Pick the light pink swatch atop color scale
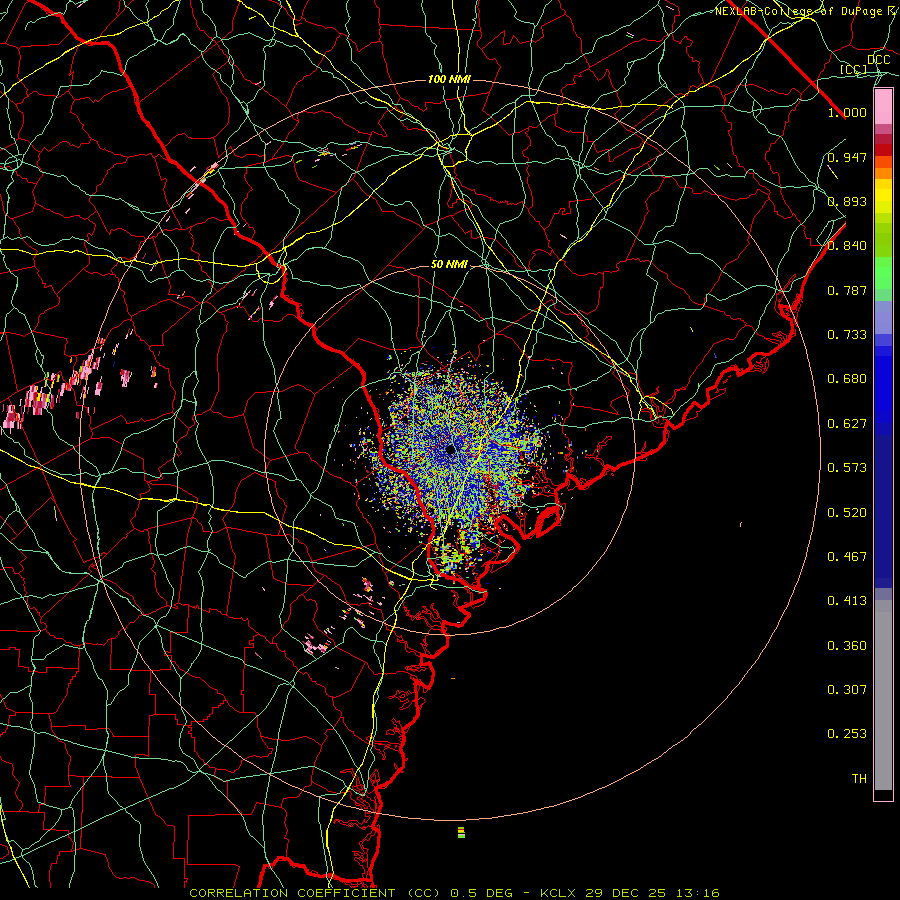The height and width of the screenshot is (900, 900). (883, 106)
